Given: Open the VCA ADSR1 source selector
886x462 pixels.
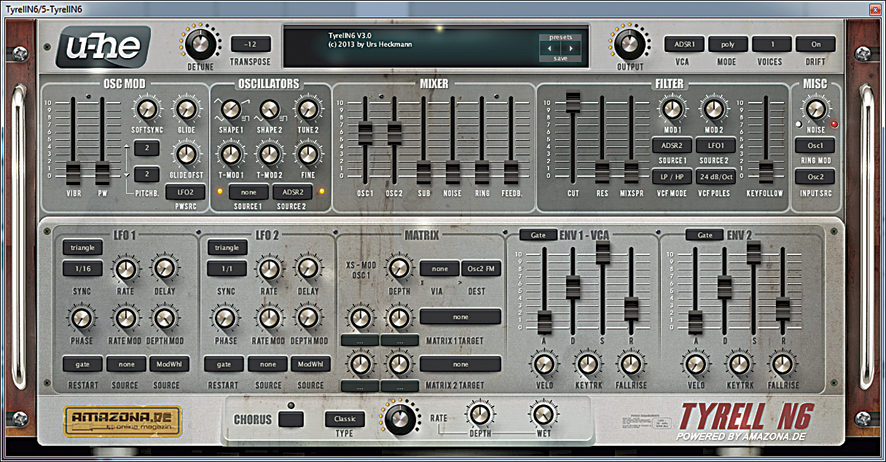Looking at the screenshot, I should point(684,44).
